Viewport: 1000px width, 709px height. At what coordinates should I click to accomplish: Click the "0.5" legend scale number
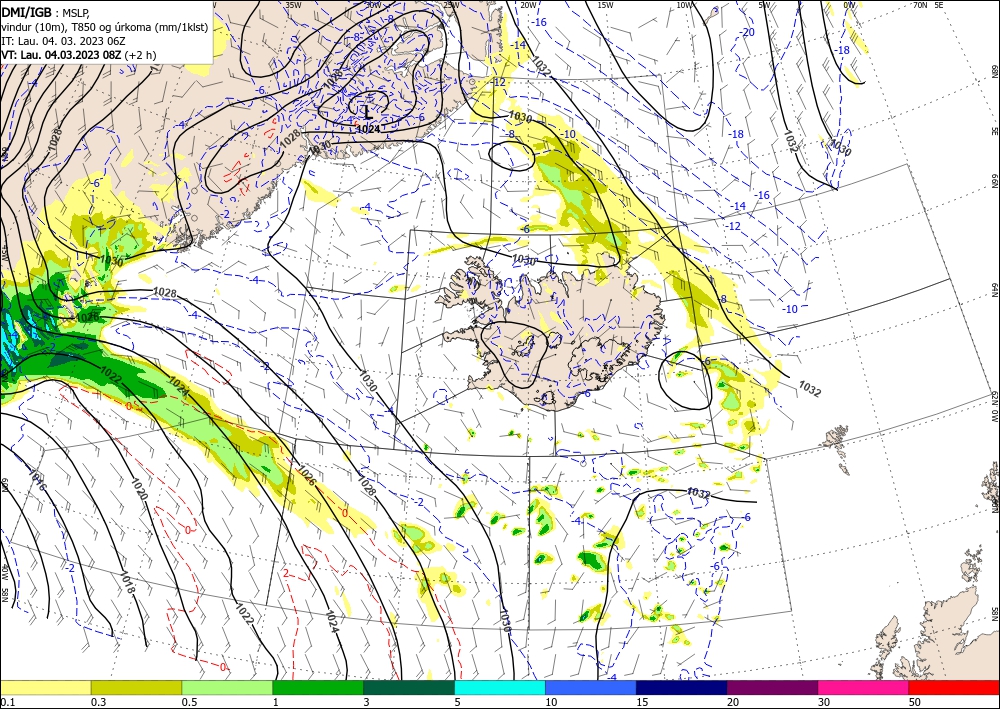189,702
